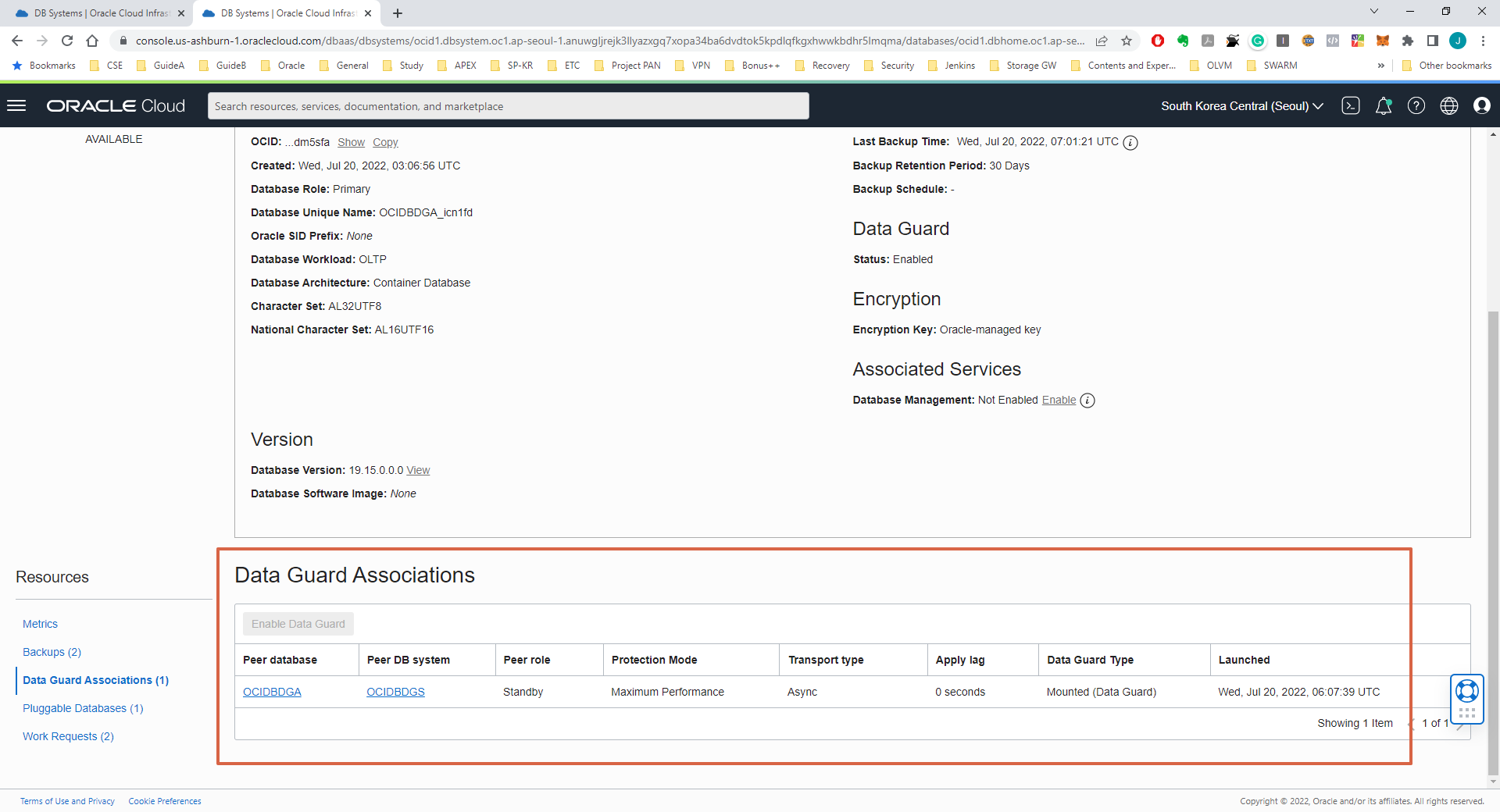This screenshot has height=812, width=1500.
Task: Click the Oracle Cloud logo
Action: [x=116, y=105]
